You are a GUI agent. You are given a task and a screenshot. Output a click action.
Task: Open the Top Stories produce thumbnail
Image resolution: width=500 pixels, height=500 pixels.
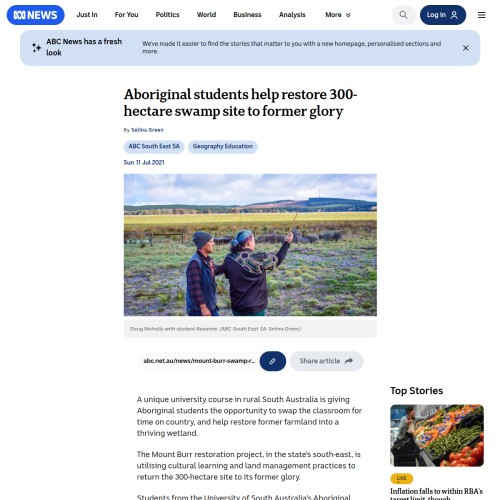pos(437,435)
